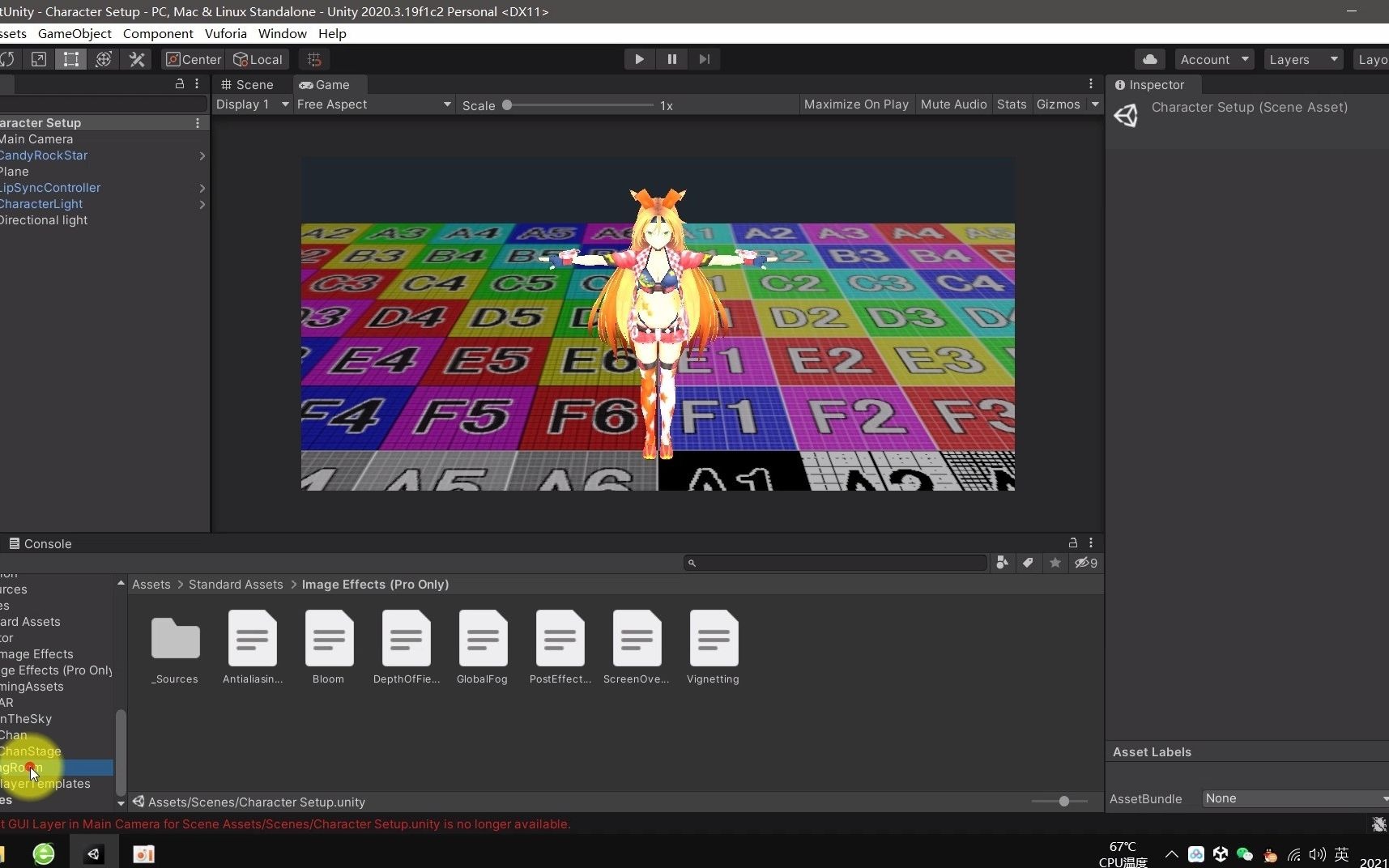1389x868 pixels.
Task: Open Display 1 dropdown
Action: click(x=252, y=104)
